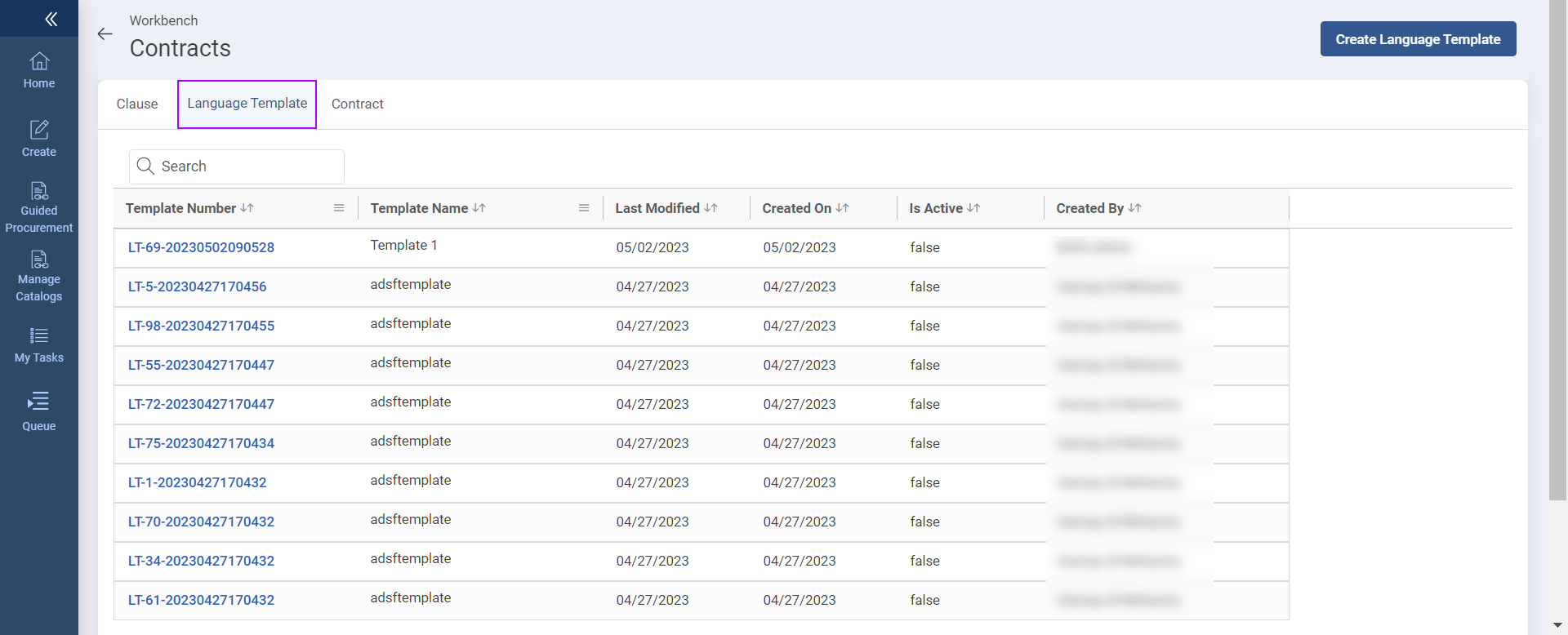The height and width of the screenshot is (635, 1568).
Task: Open template LT-69-20230502090528 link
Action: click(201, 247)
